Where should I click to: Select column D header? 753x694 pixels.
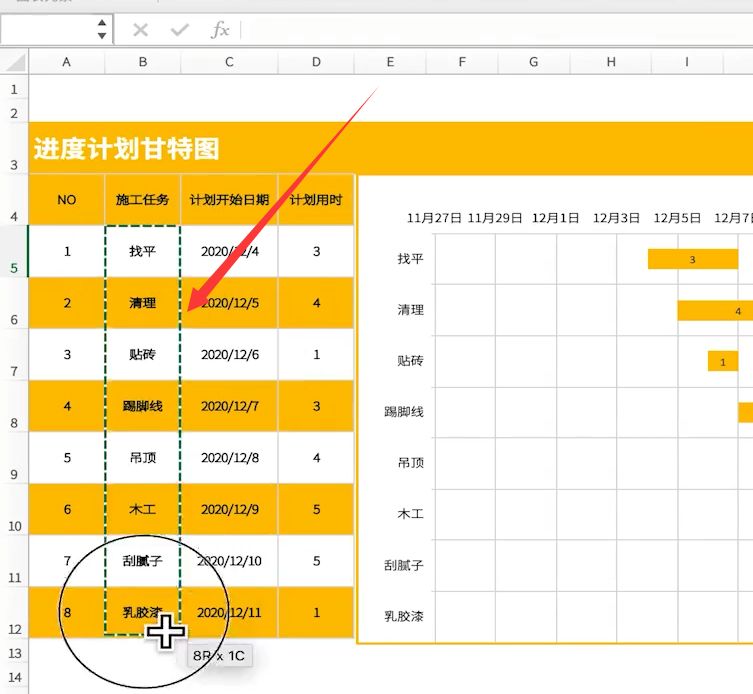316,62
